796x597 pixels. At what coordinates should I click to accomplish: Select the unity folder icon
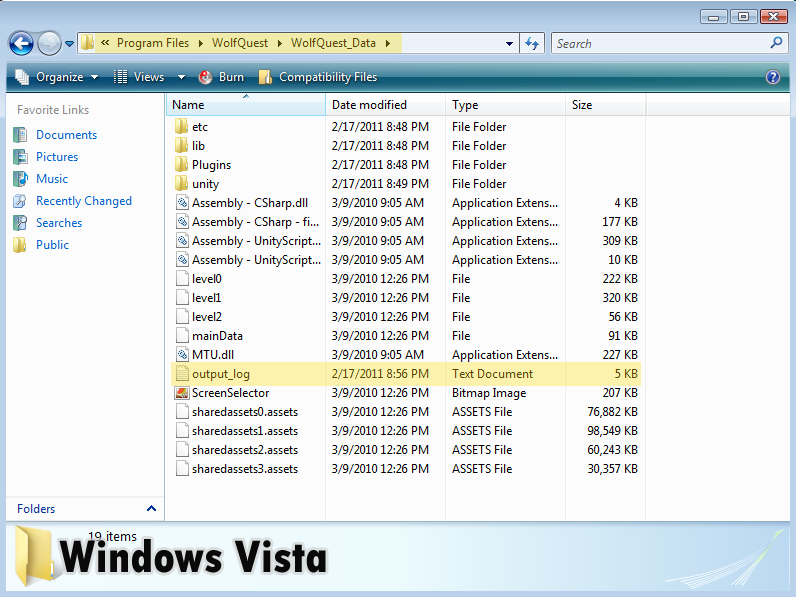point(181,183)
